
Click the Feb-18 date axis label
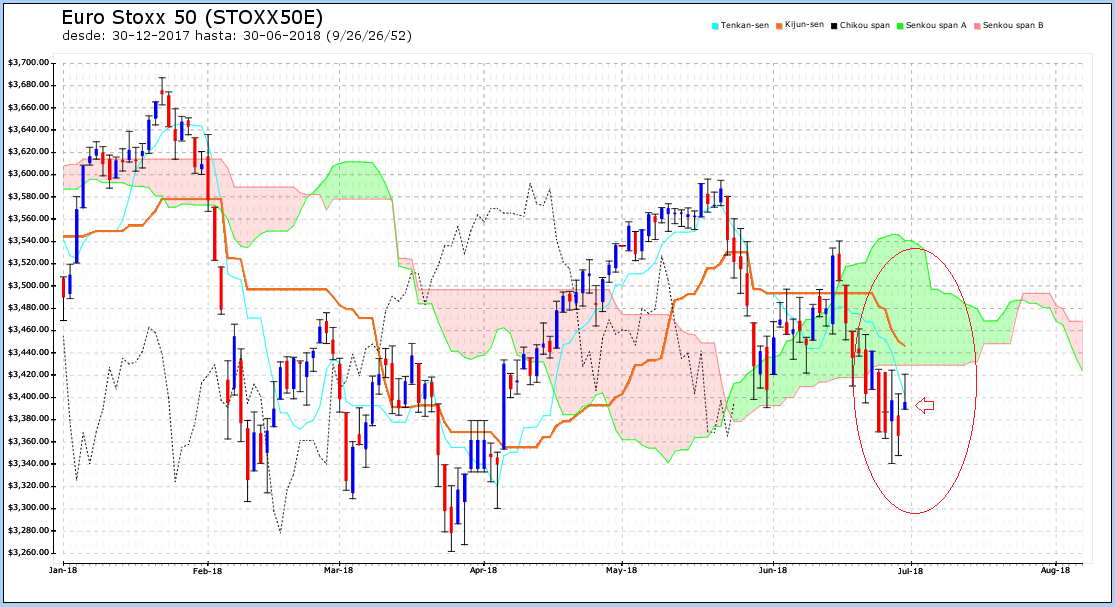point(208,570)
